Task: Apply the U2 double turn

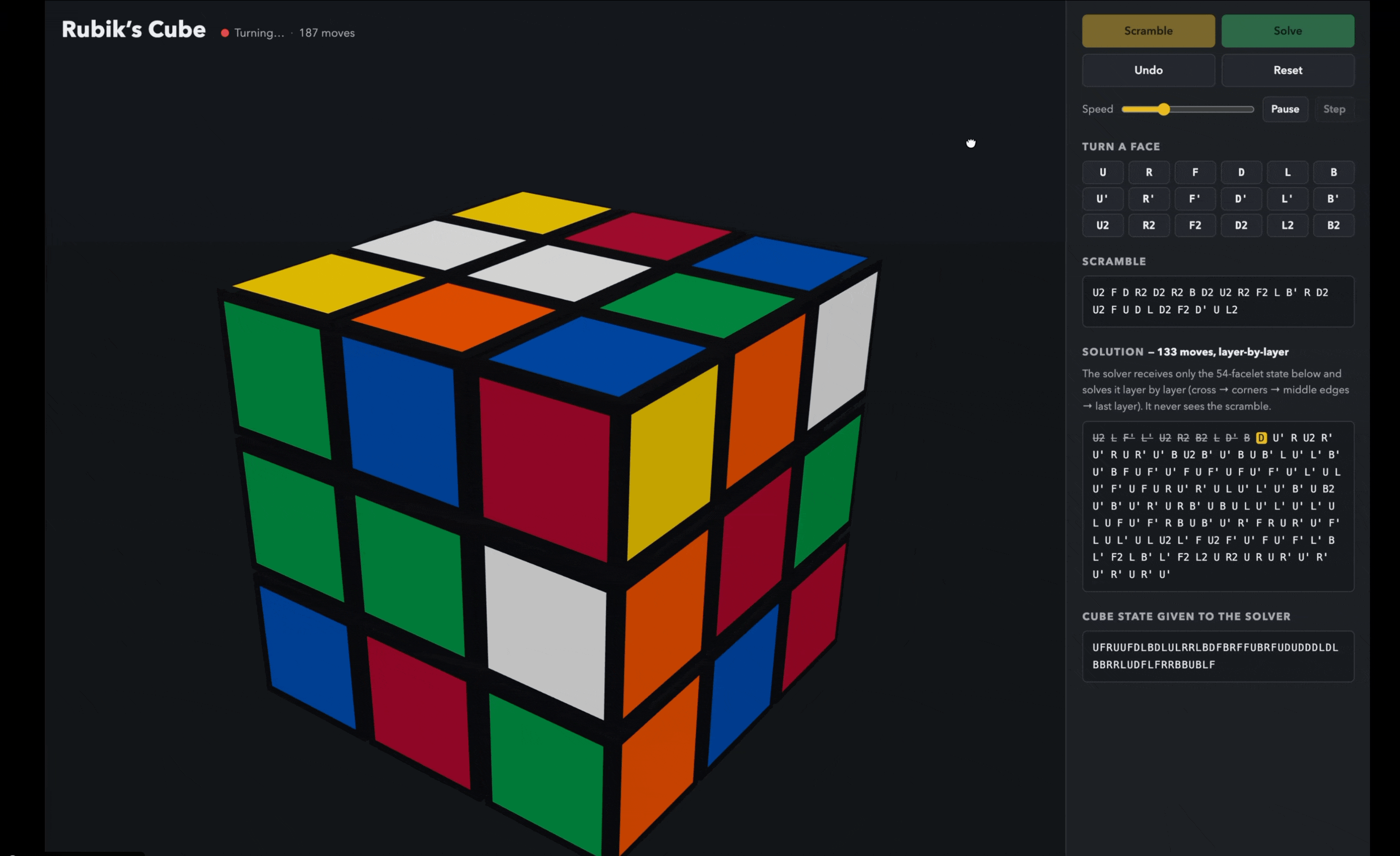Action: click(1102, 225)
